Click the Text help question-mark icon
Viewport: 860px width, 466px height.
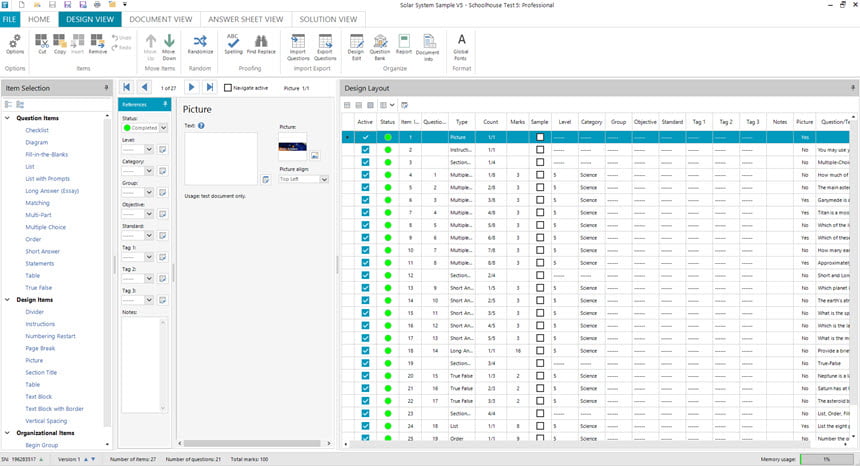coord(201,126)
